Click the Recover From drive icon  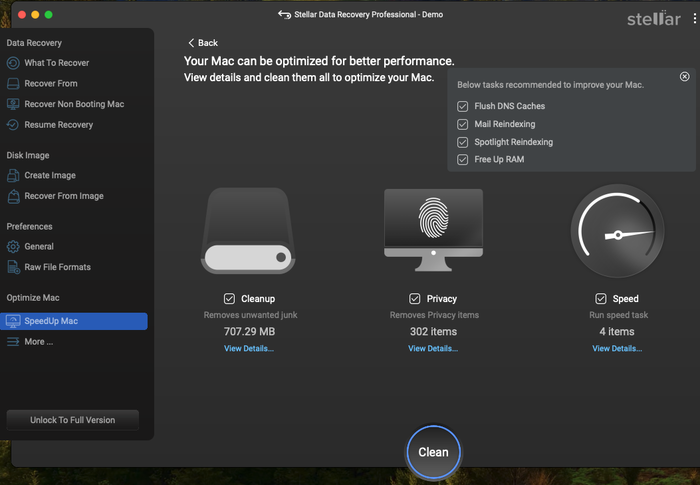click(x=13, y=84)
